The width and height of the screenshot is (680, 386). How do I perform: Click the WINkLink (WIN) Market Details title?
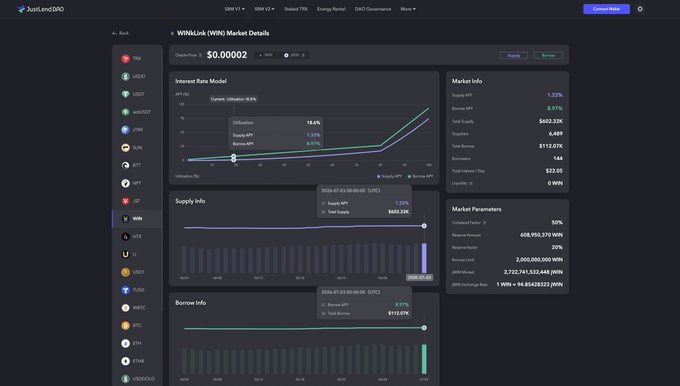point(223,33)
